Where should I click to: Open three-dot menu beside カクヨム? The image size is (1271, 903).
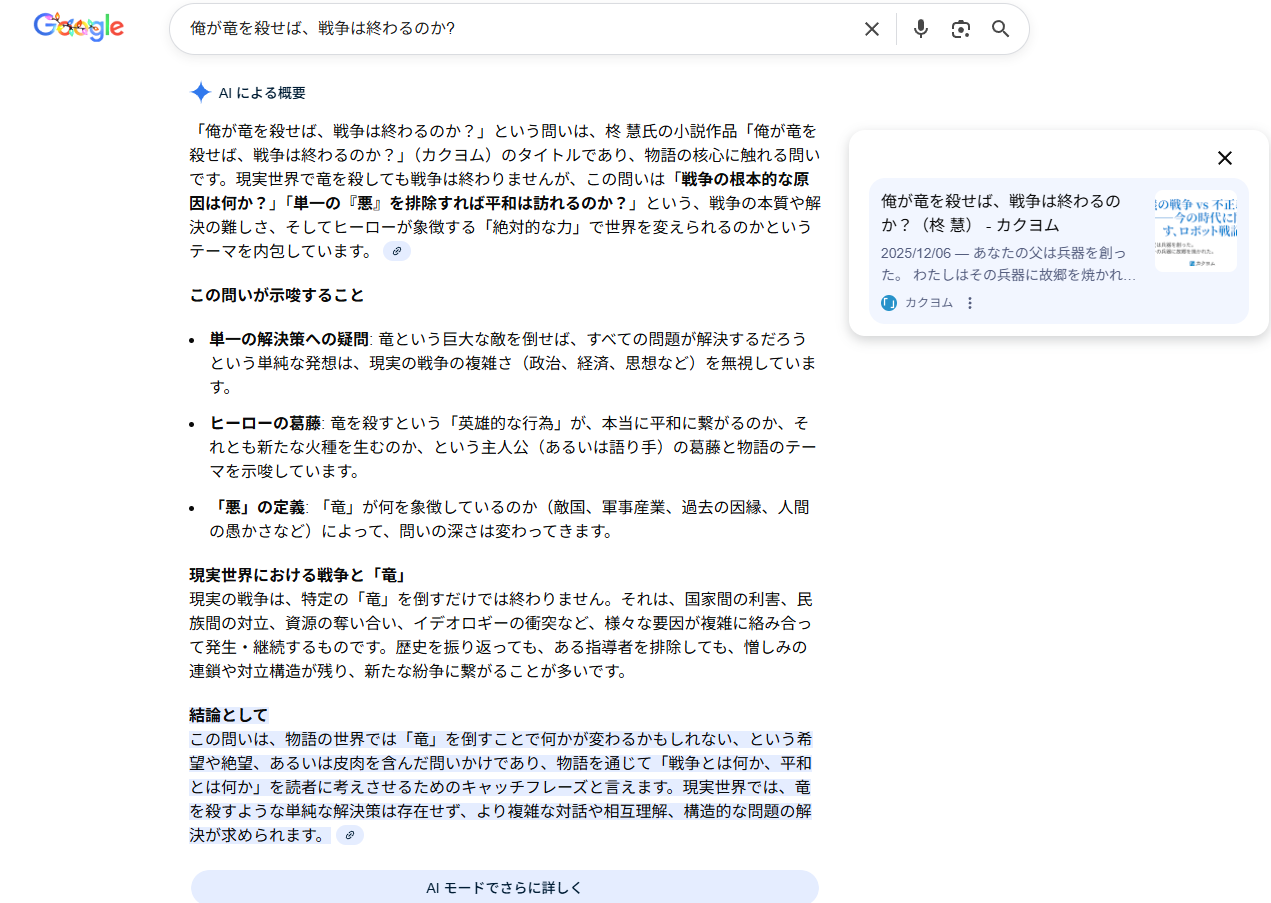pos(969,303)
